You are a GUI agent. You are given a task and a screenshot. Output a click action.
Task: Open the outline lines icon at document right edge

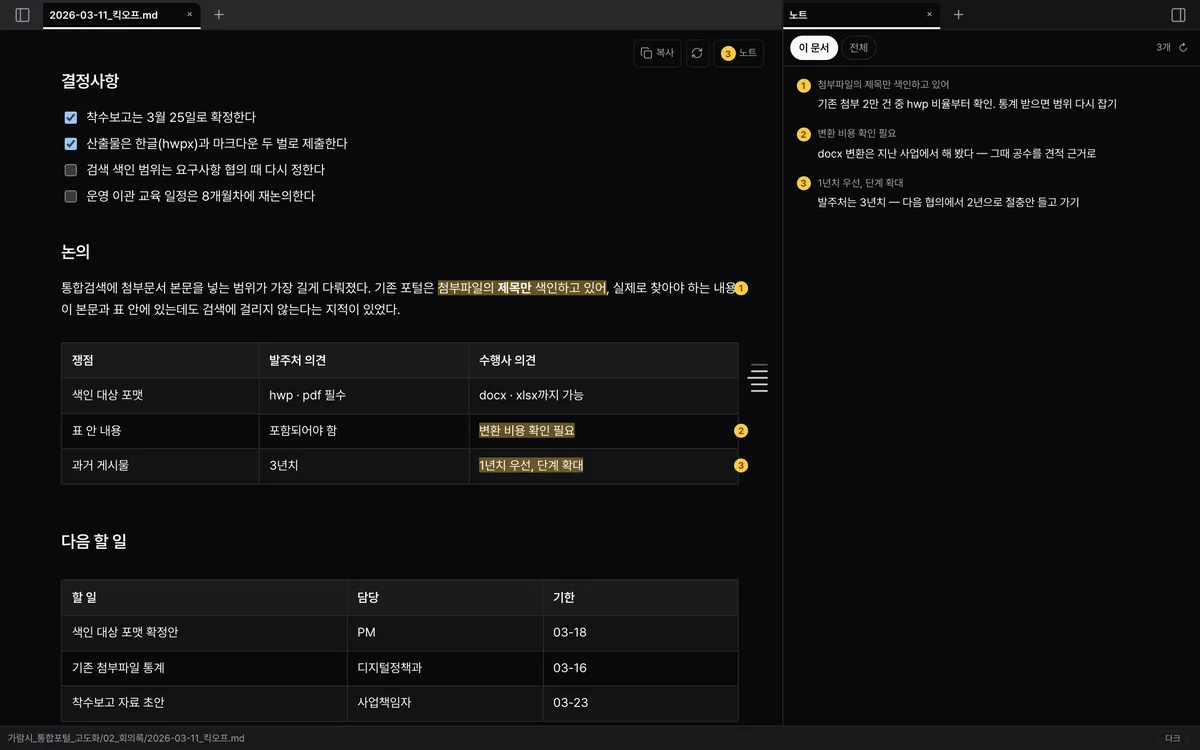[759, 378]
